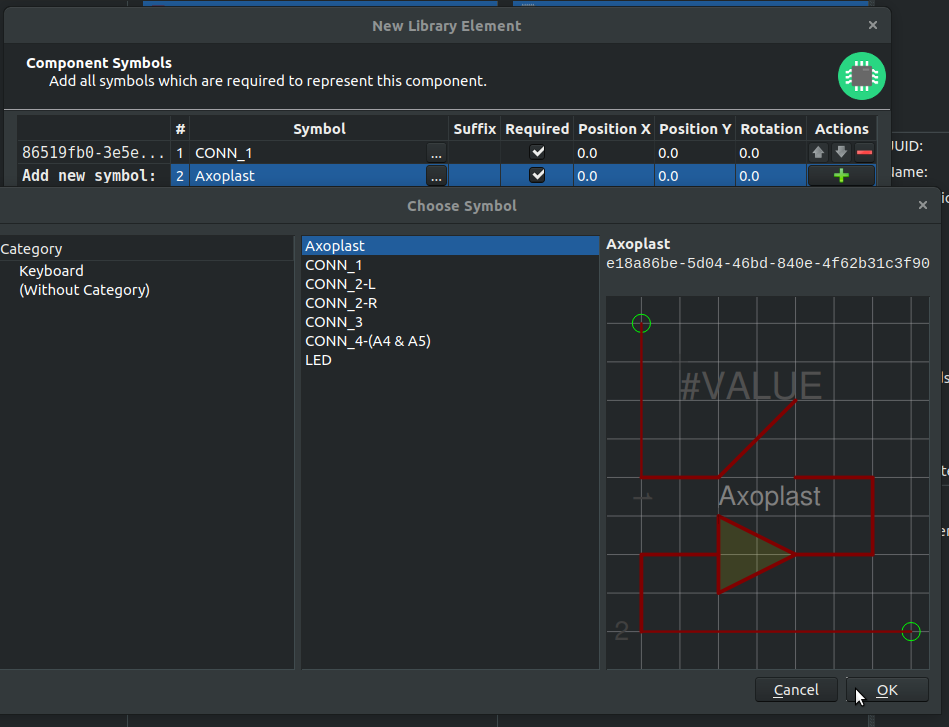Select CONN_1 in the symbol list
This screenshot has height=727, width=949.
point(450,265)
